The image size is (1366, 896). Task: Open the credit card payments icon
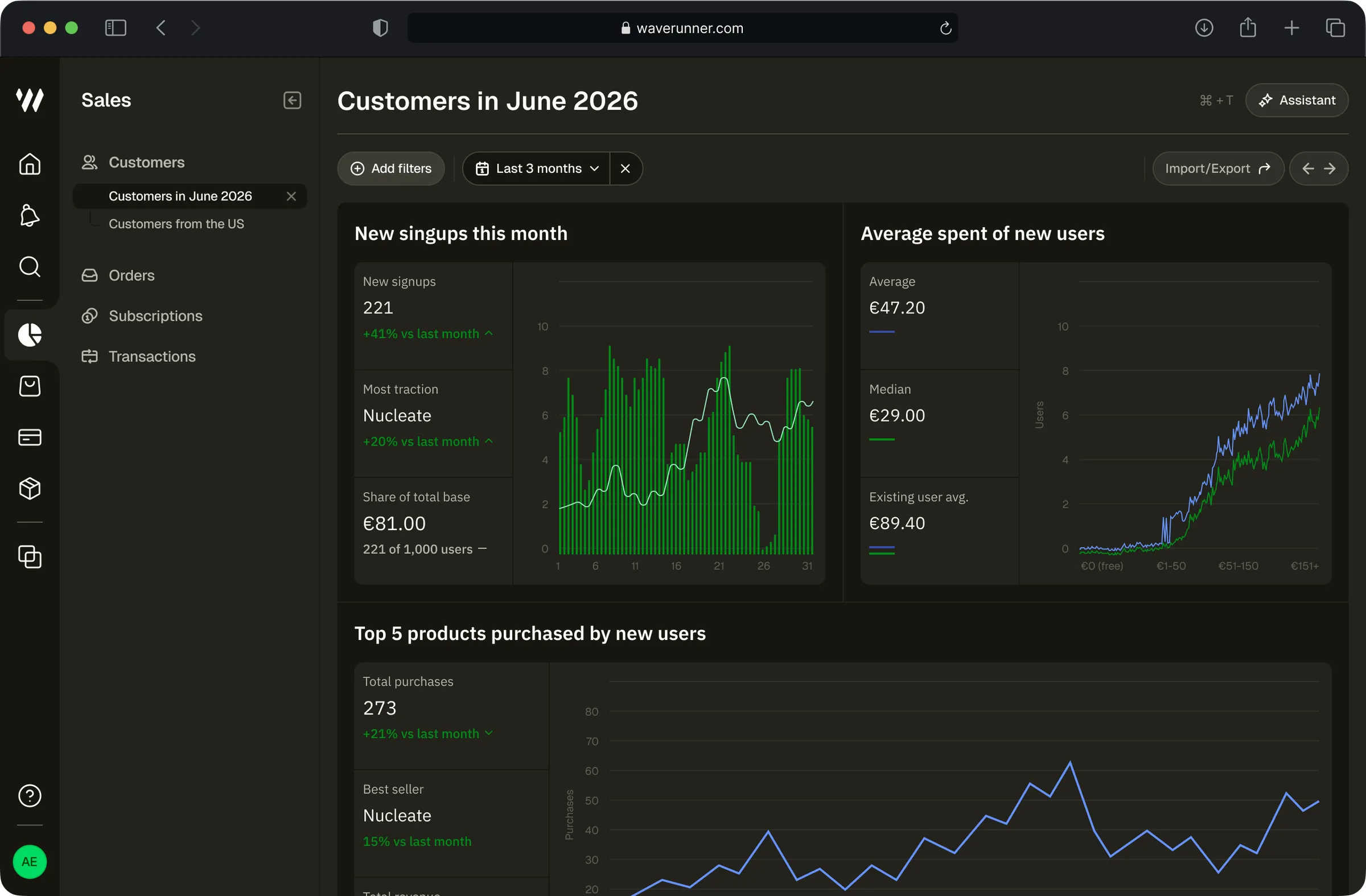[x=30, y=437]
